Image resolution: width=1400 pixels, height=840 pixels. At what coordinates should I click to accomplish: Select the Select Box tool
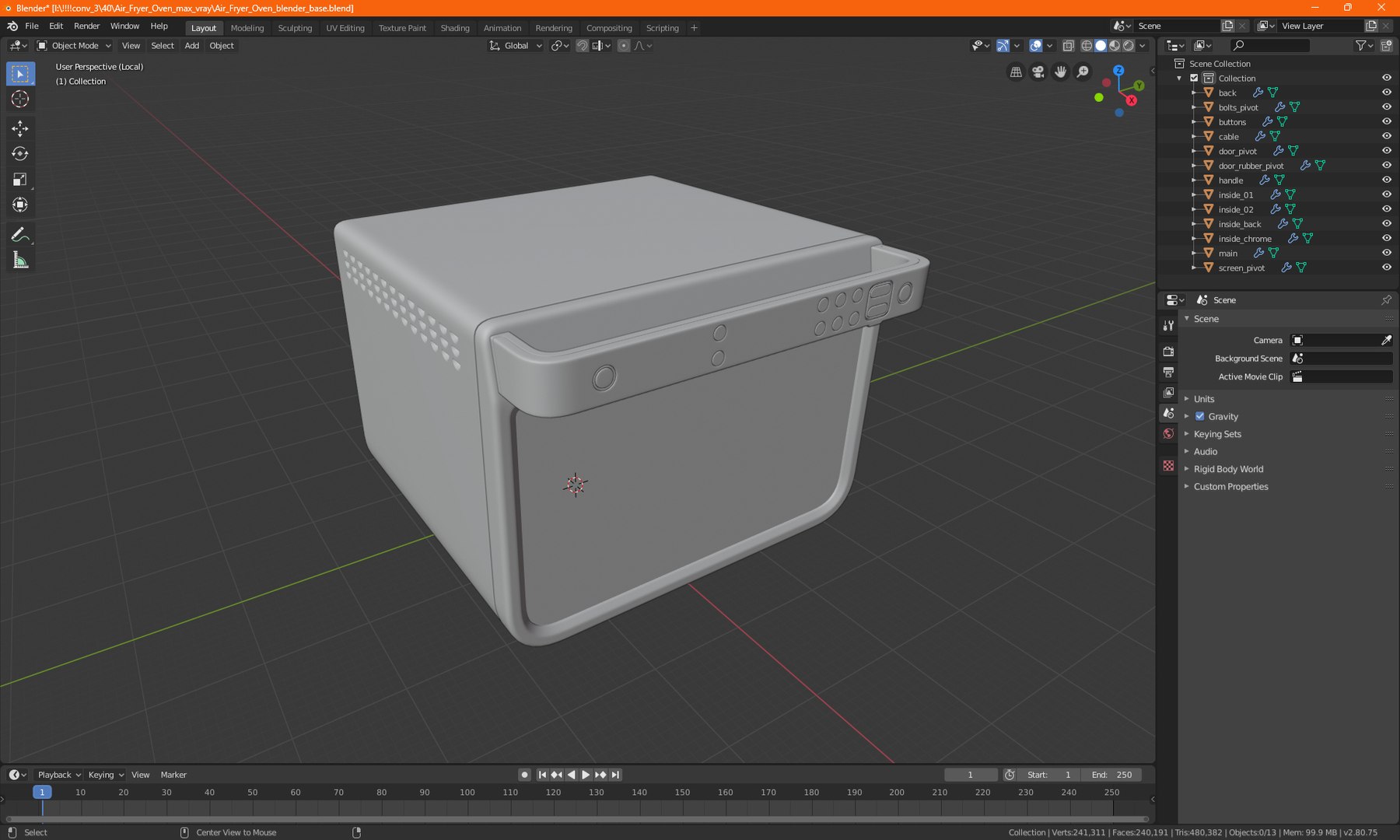click(20, 74)
